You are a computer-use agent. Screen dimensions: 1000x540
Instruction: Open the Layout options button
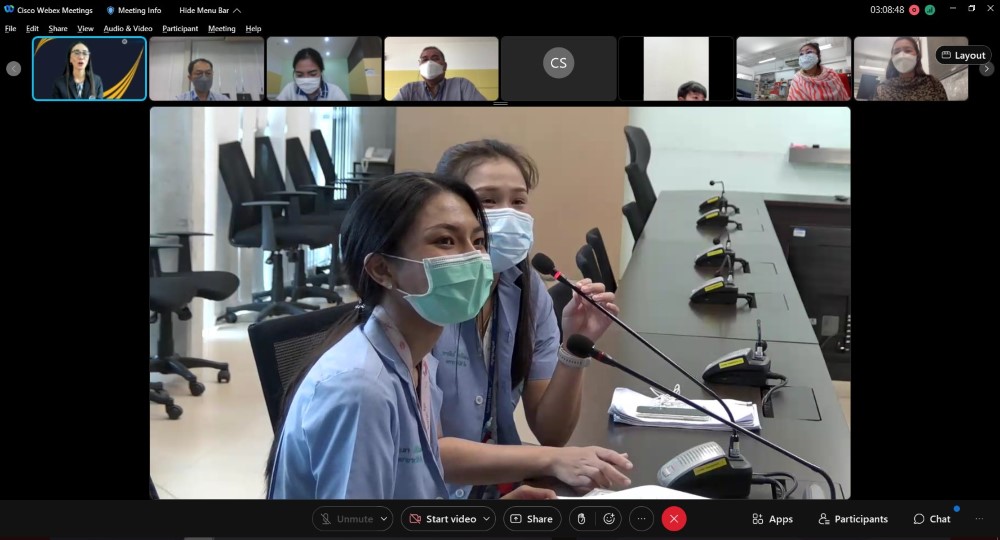coord(963,55)
